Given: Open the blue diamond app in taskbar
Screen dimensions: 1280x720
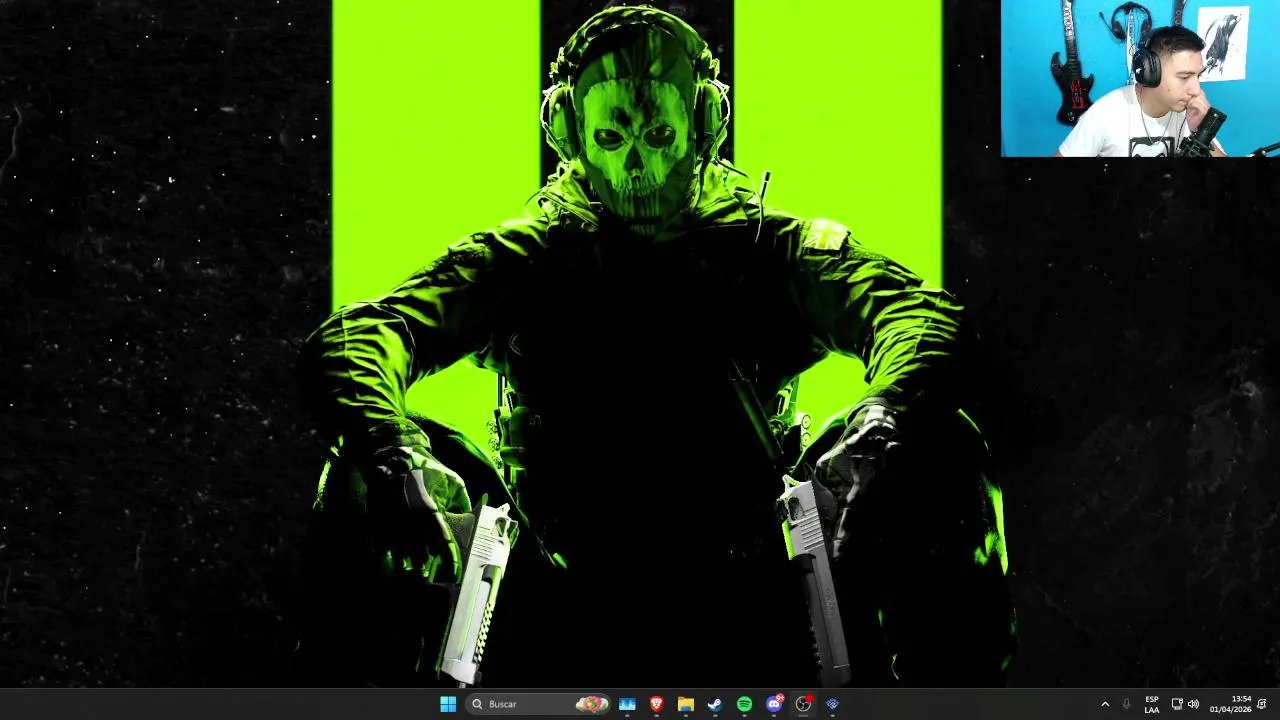Looking at the screenshot, I should tap(832, 704).
